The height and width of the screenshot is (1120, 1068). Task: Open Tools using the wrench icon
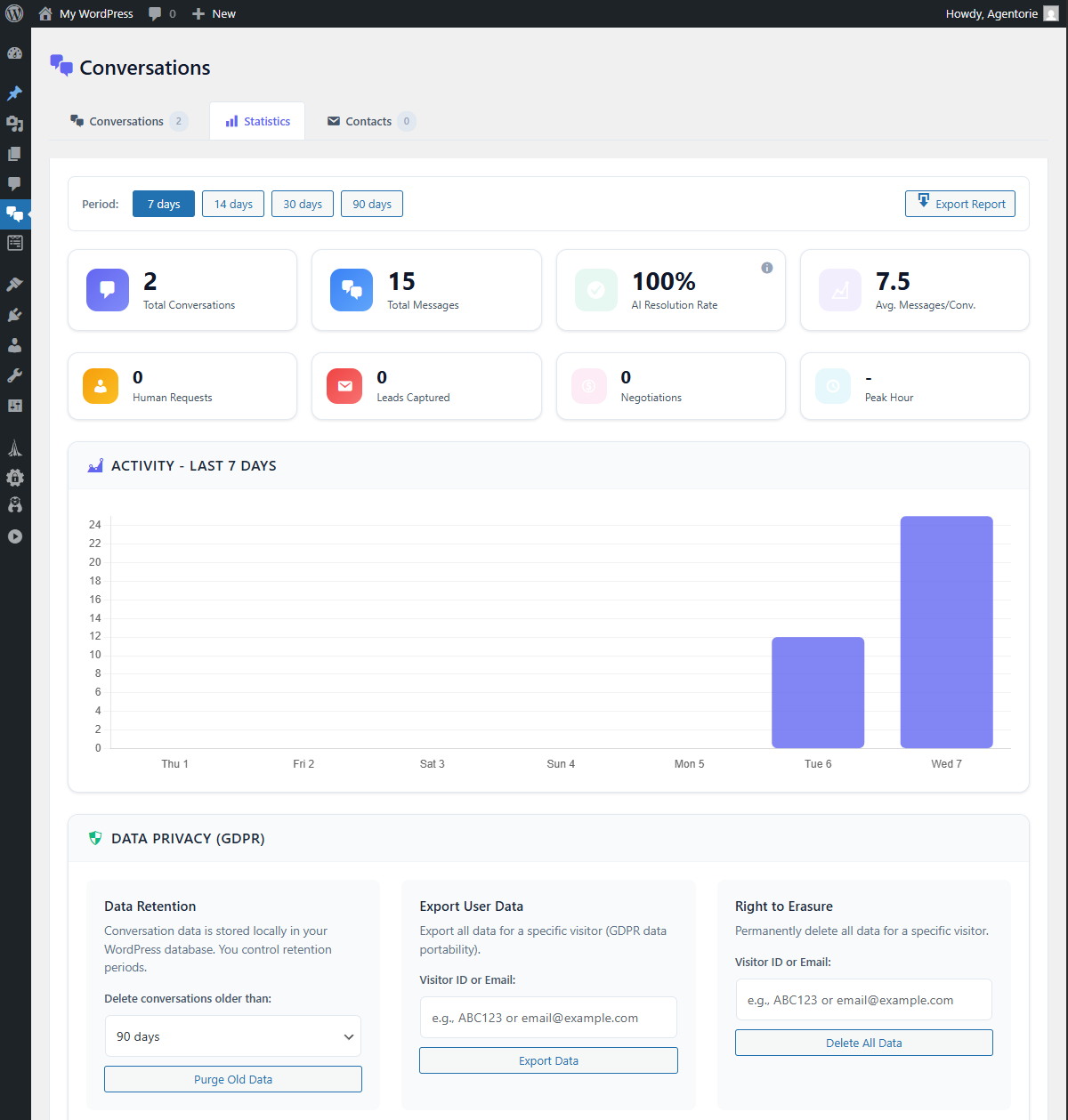pyautogui.click(x=14, y=375)
